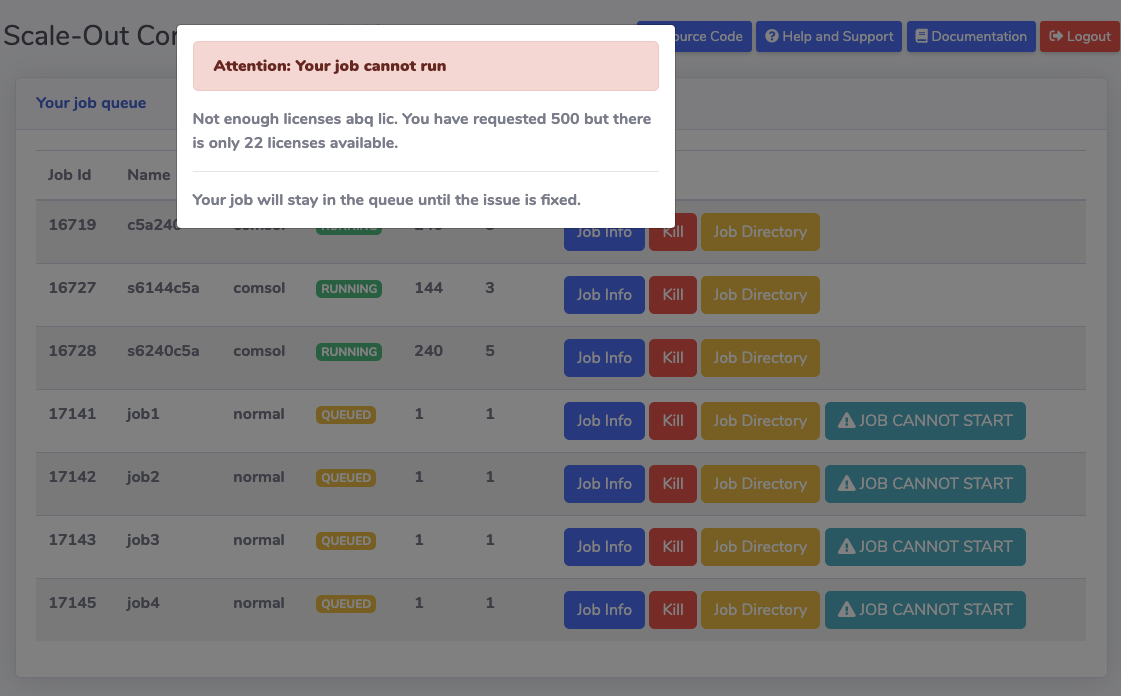The height and width of the screenshot is (696, 1121).
Task: Click warning triangle on job2 row
Action: [846, 484]
